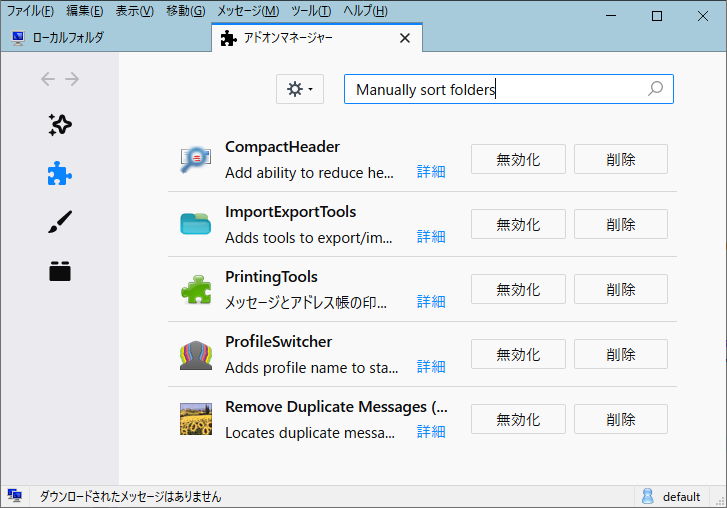727x508 pixels.
Task: Click the PrintingTools green puzzle icon
Action: pos(196,290)
